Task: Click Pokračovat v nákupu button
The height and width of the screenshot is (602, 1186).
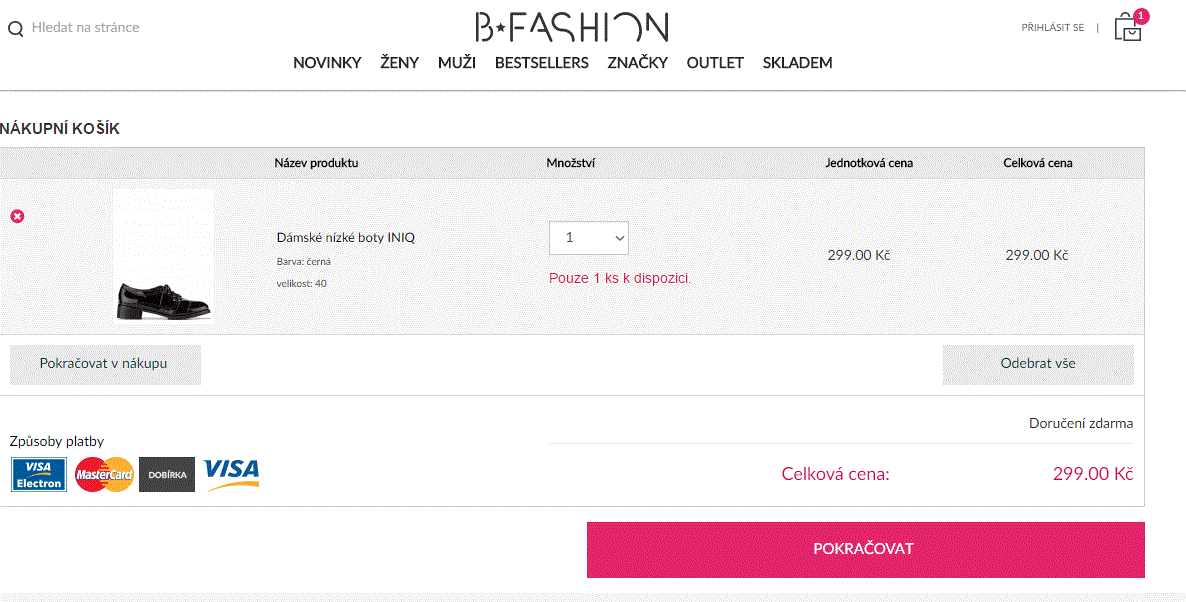Action: (x=105, y=365)
